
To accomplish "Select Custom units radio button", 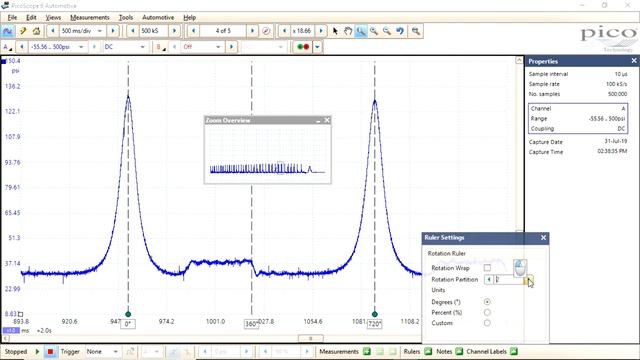I will (487, 323).
